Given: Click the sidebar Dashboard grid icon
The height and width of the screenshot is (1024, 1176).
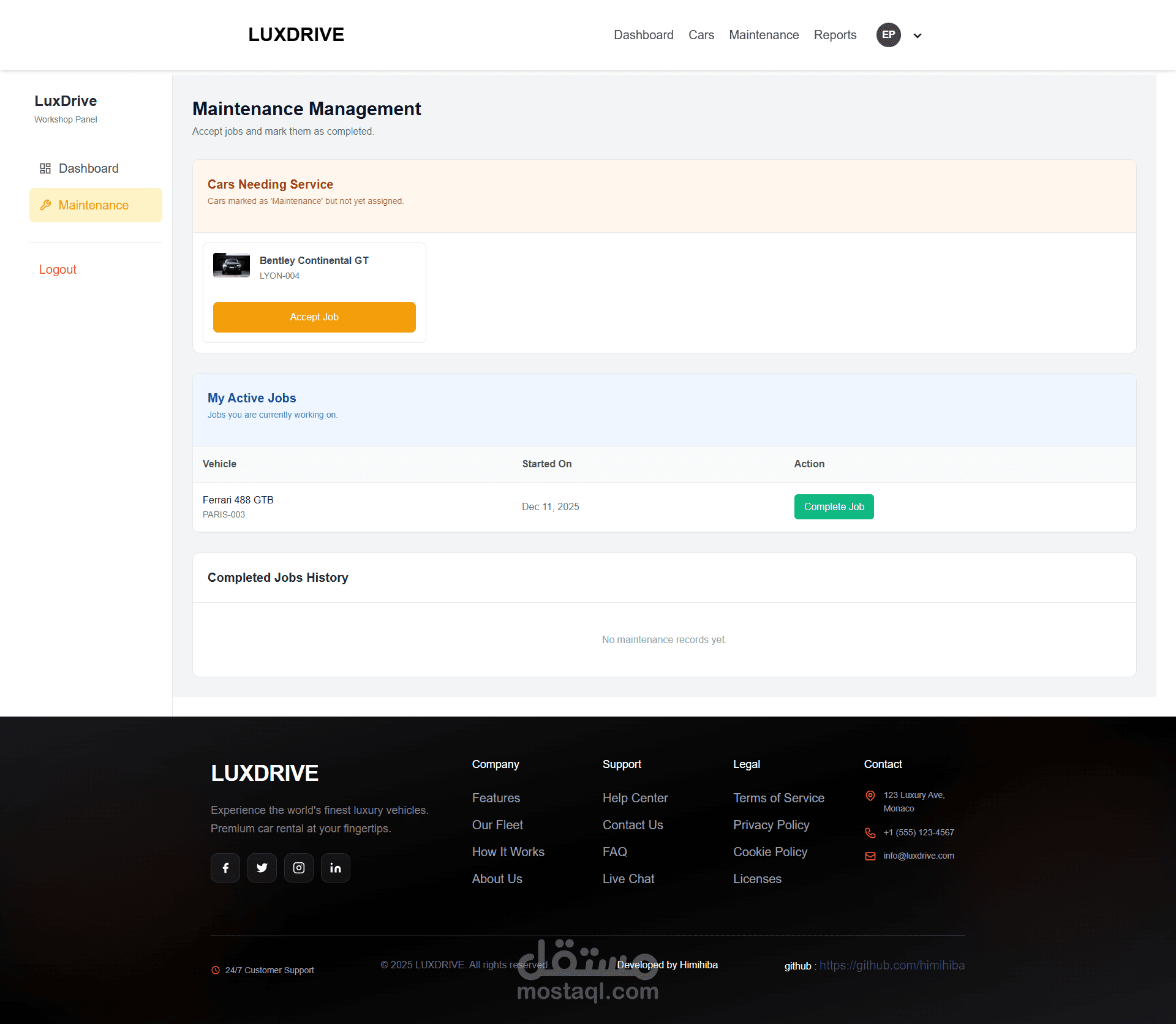Looking at the screenshot, I should tap(45, 168).
